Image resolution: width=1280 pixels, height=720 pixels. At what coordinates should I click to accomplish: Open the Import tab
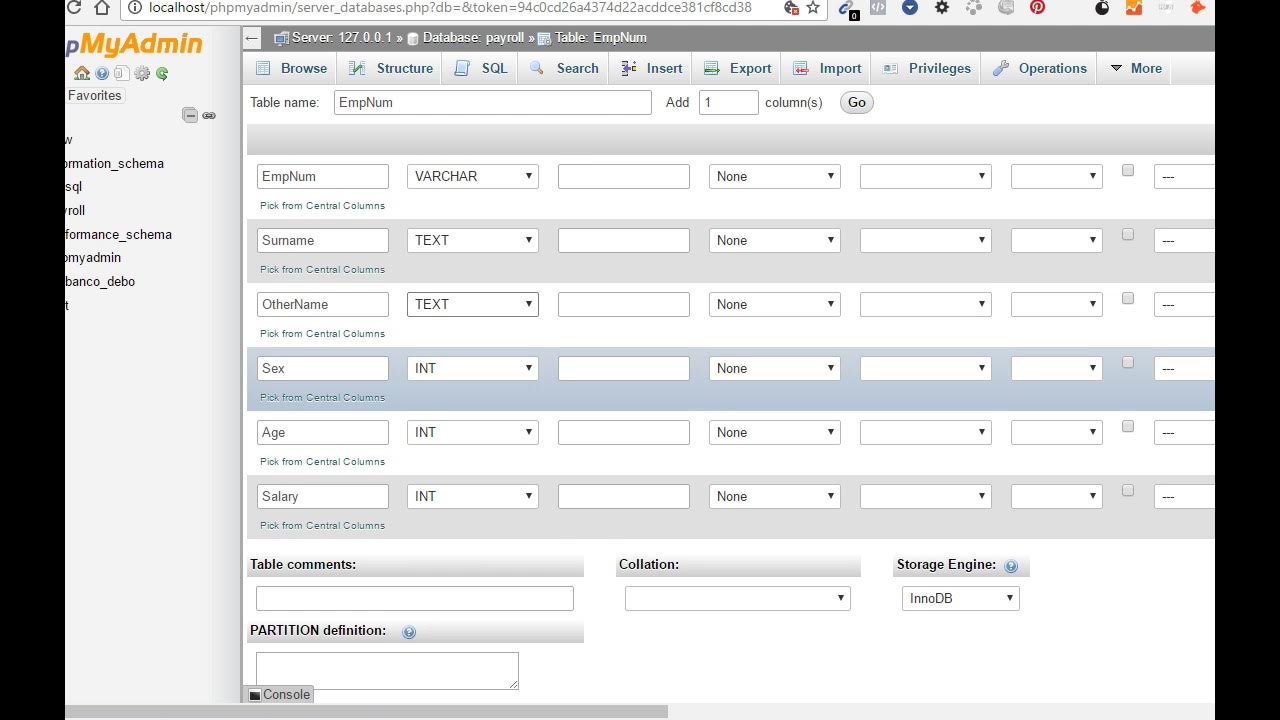tap(827, 68)
